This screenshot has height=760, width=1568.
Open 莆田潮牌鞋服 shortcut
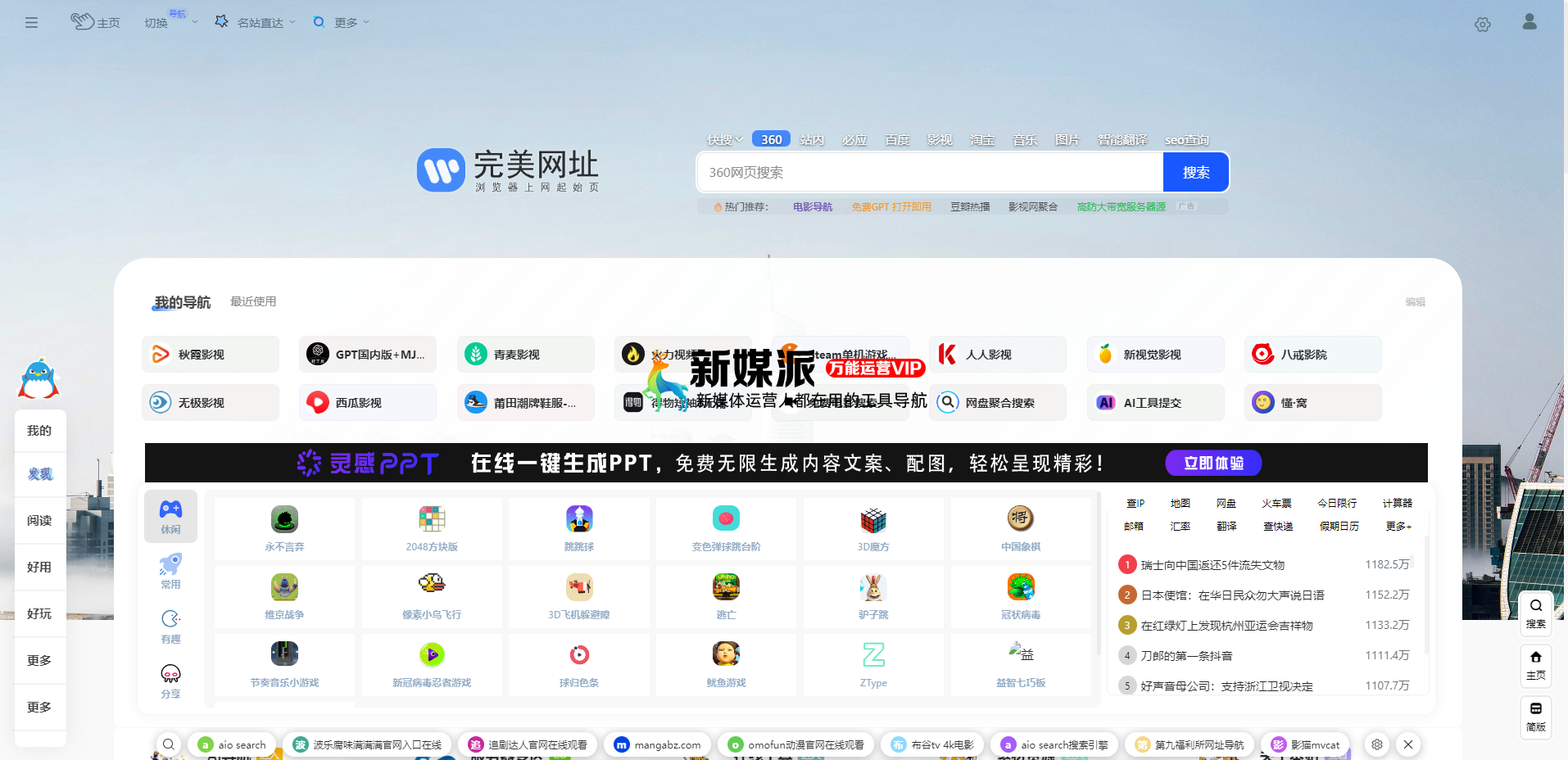pyautogui.click(x=525, y=402)
